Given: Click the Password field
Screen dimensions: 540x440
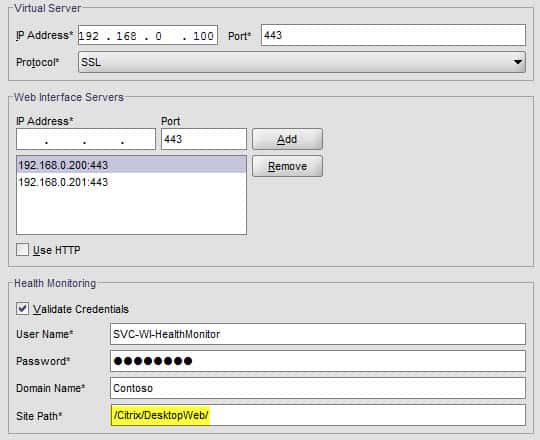Looking at the screenshot, I should (x=318, y=361).
